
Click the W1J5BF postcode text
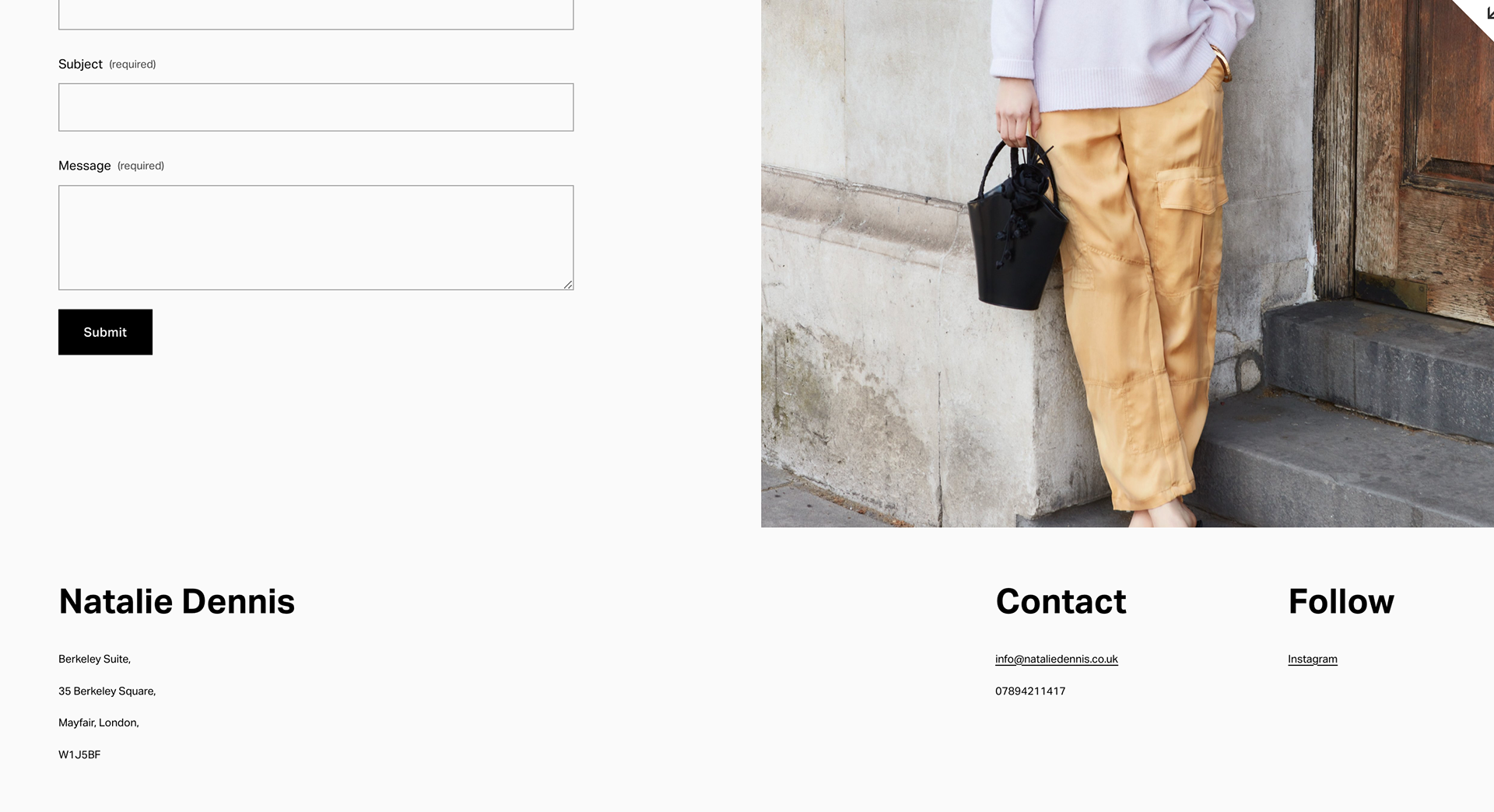coord(79,755)
